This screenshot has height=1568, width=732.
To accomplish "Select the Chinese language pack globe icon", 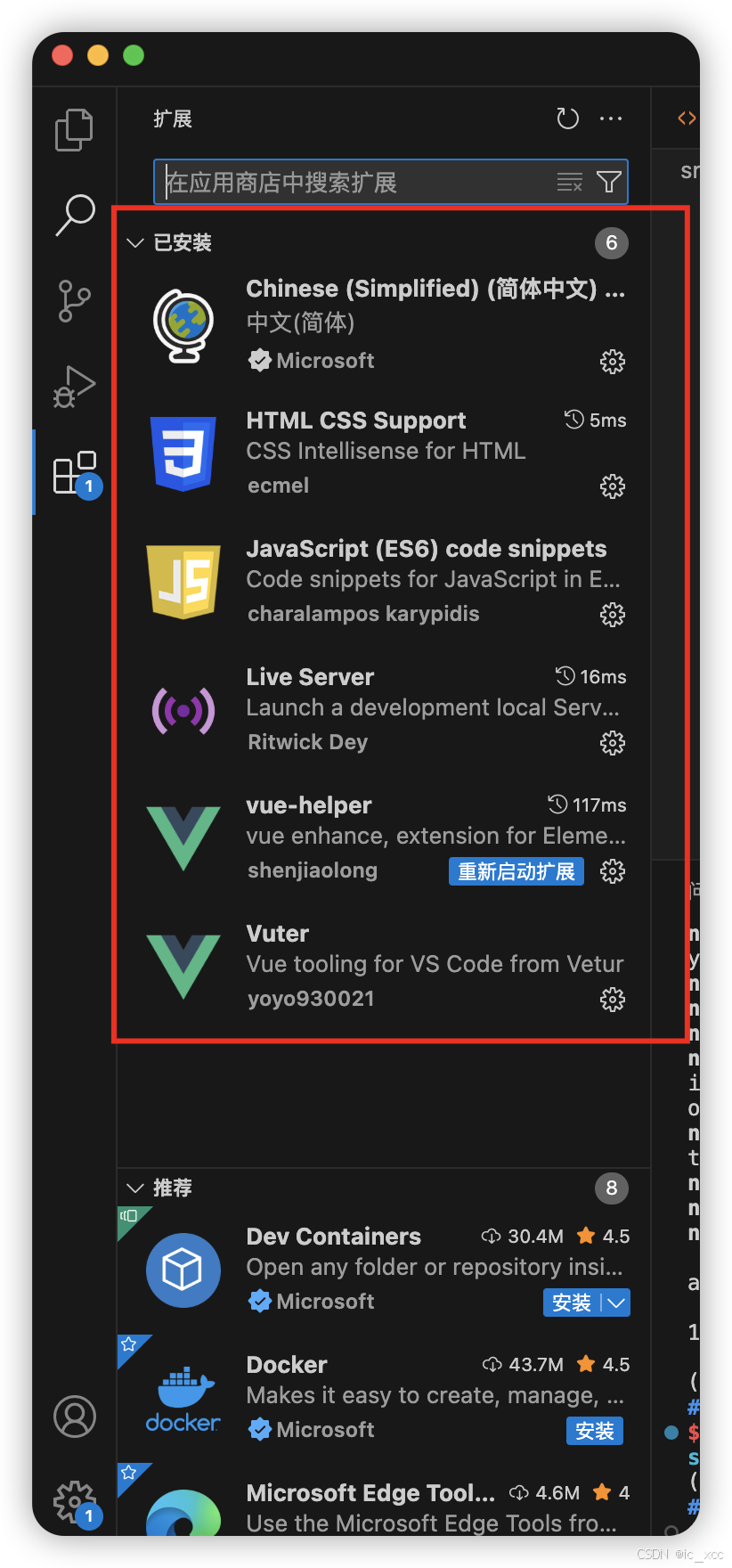I will pyautogui.click(x=183, y=326).
